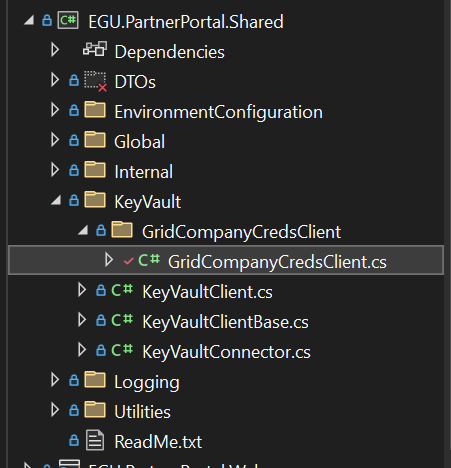Image resolution: width=451 pixels, height=468 pixels.
Task: Select the ReadMe.txt file
Action: coord(158,442)
